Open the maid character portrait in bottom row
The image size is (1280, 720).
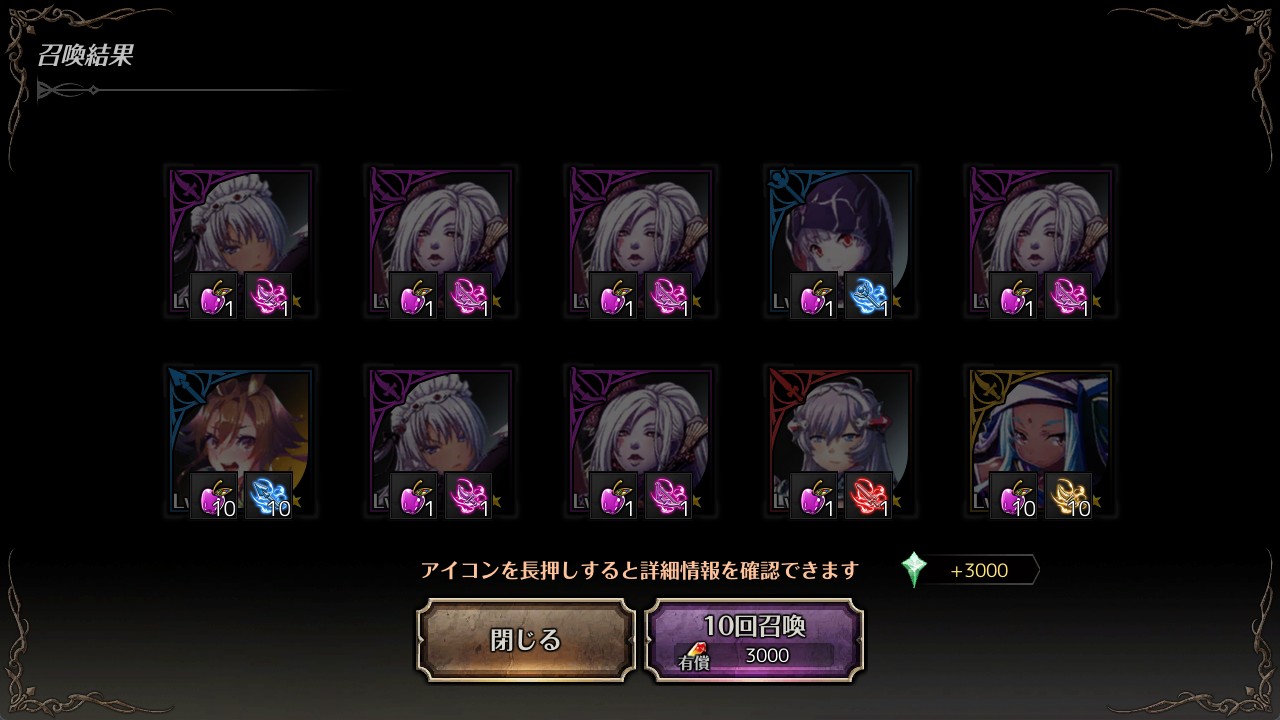coord(441,442)
